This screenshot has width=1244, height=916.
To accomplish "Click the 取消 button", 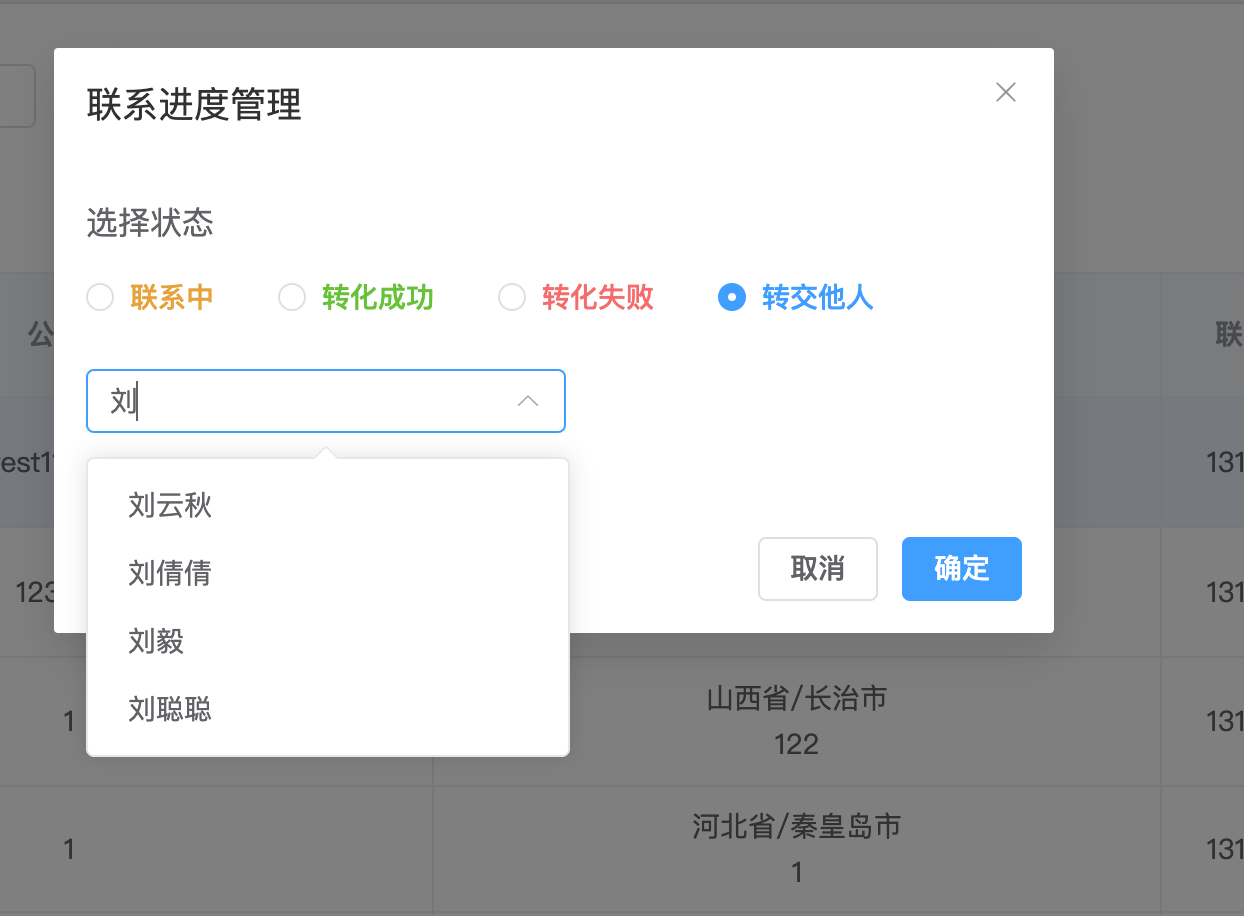I will (817, 569).
